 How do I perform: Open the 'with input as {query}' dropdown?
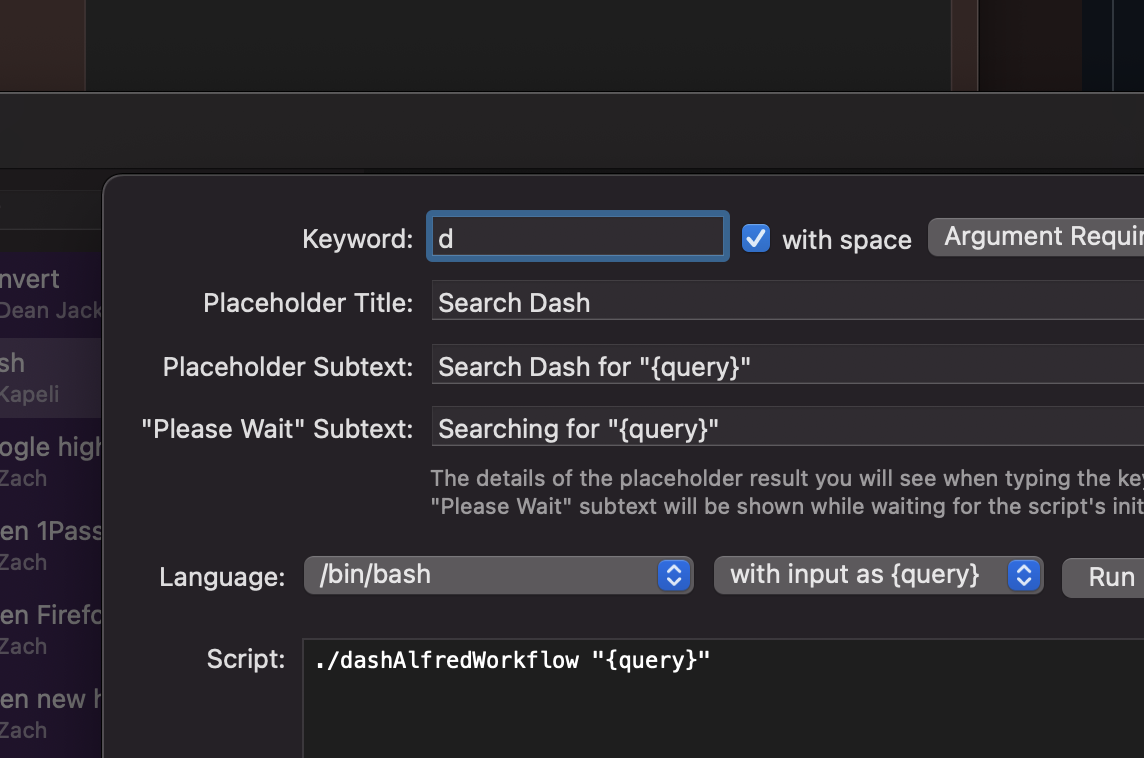coord(878,575)
